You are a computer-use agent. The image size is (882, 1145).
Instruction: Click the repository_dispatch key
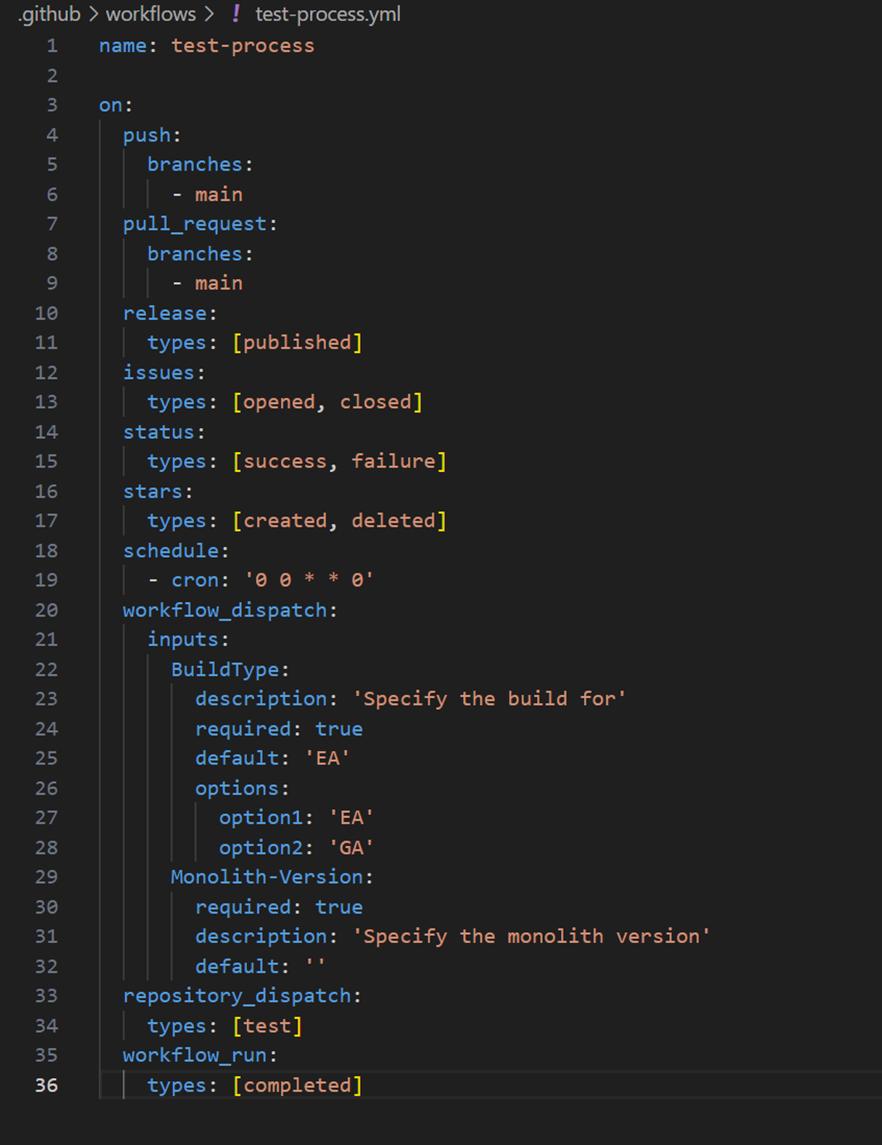(237, 996)
